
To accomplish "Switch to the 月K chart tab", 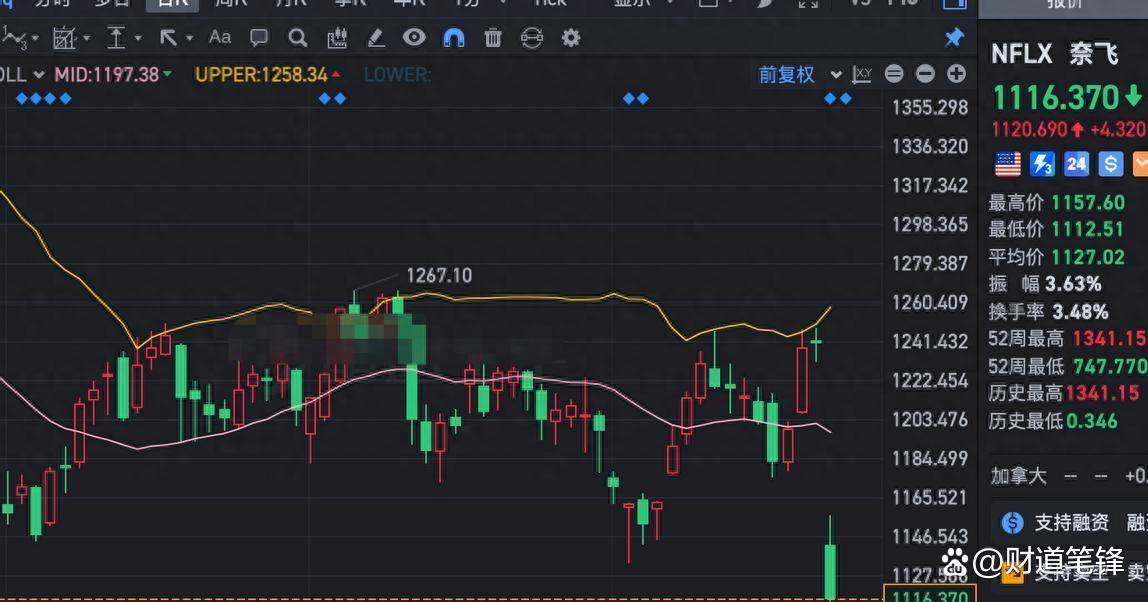I will (291, 3).
